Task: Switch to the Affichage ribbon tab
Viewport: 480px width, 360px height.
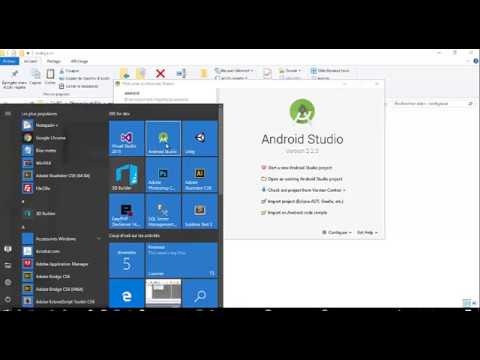Action: pyautogui.click(x=79, y=61)
